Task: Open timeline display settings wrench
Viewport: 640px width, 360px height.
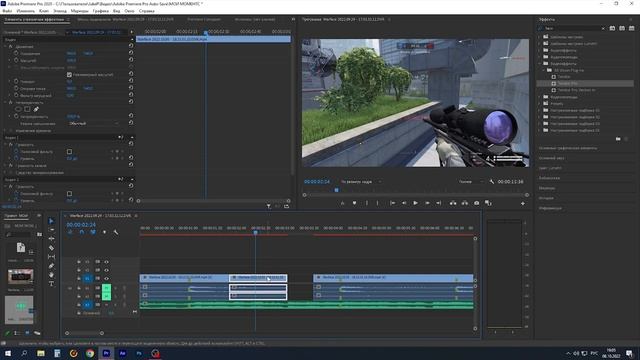Action: [x=116, y=232]
